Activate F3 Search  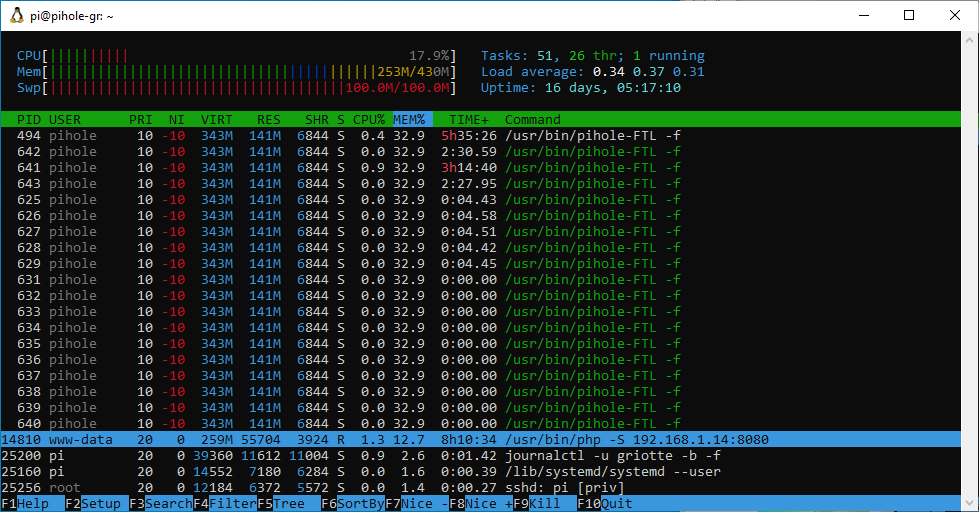click(160, 504)
